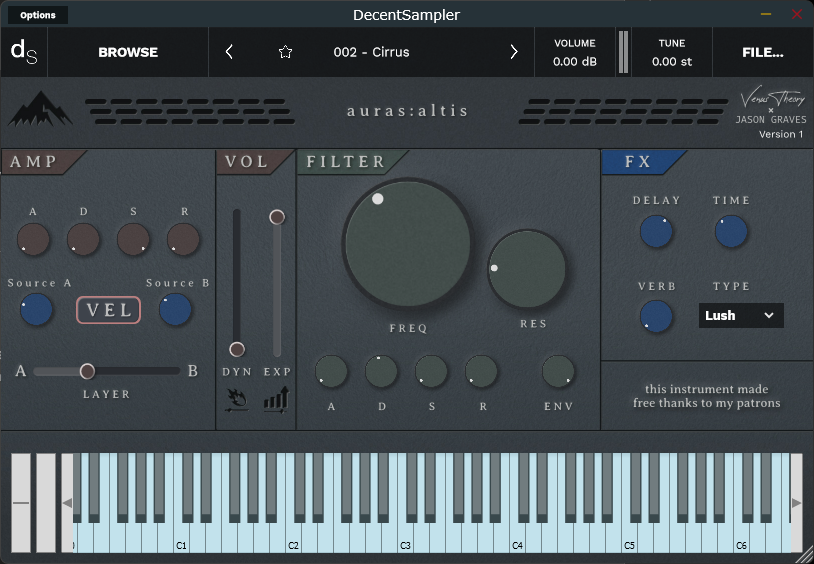The image size is (814, 564).
Task: Click the FILTER decay (D) knob
Action: click(381, 371)
